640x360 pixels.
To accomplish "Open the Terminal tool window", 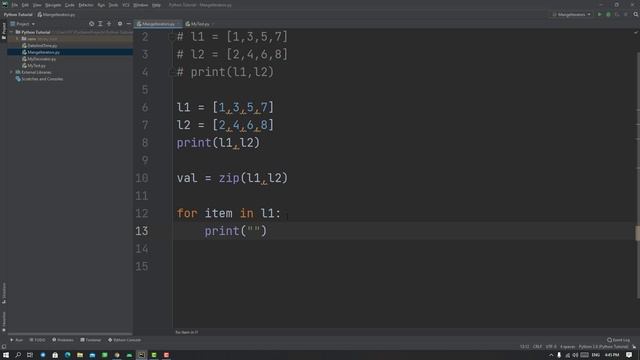I will click(x=91, y=340).
